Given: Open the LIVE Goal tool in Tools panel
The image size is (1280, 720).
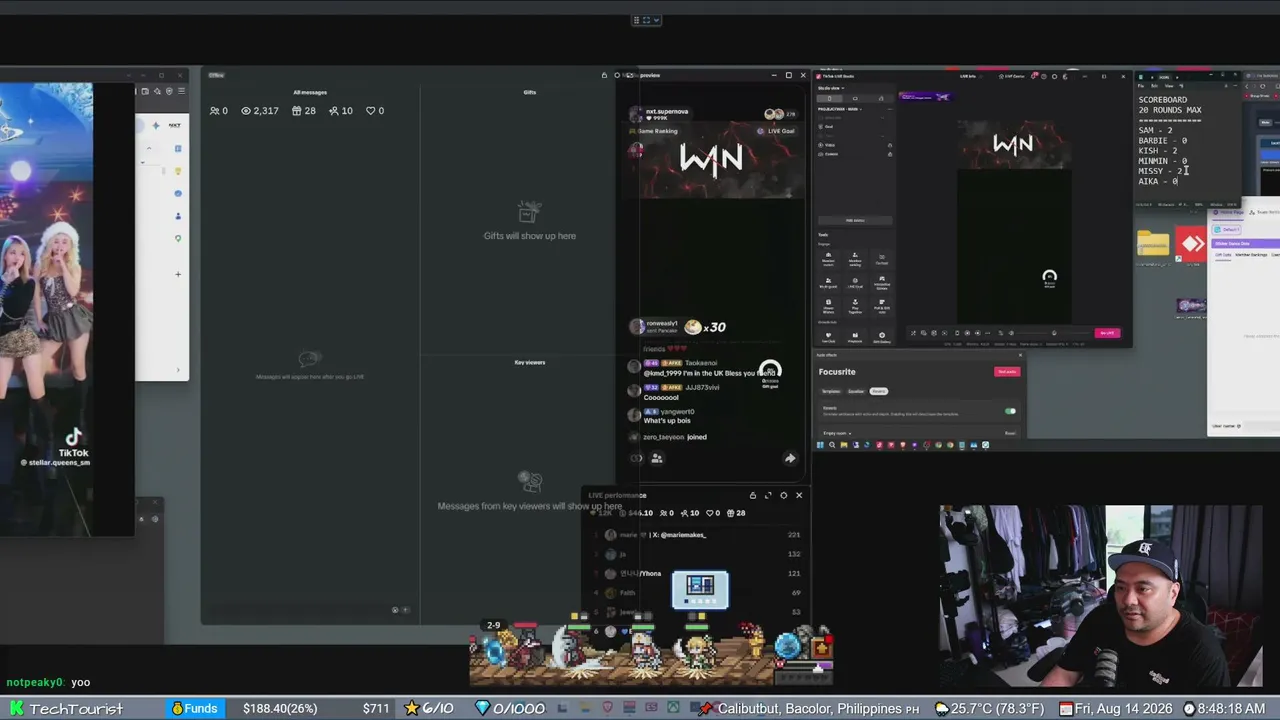Looking at the screenshot, I should point(855,283).
